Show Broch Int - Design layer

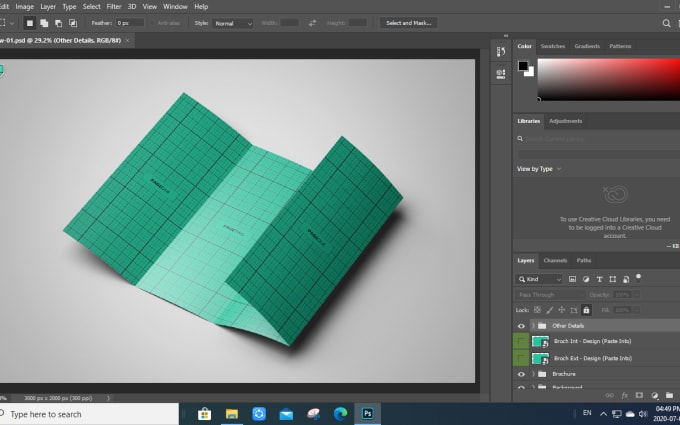coord(521,341)
